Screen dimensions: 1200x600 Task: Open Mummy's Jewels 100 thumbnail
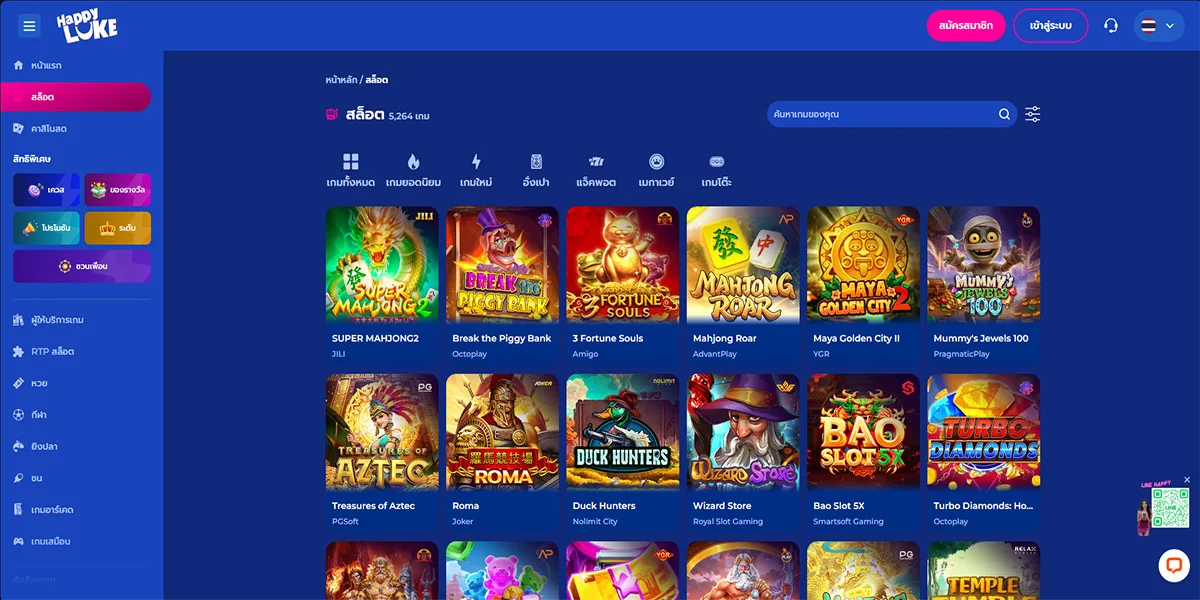[x=983, y=265]
